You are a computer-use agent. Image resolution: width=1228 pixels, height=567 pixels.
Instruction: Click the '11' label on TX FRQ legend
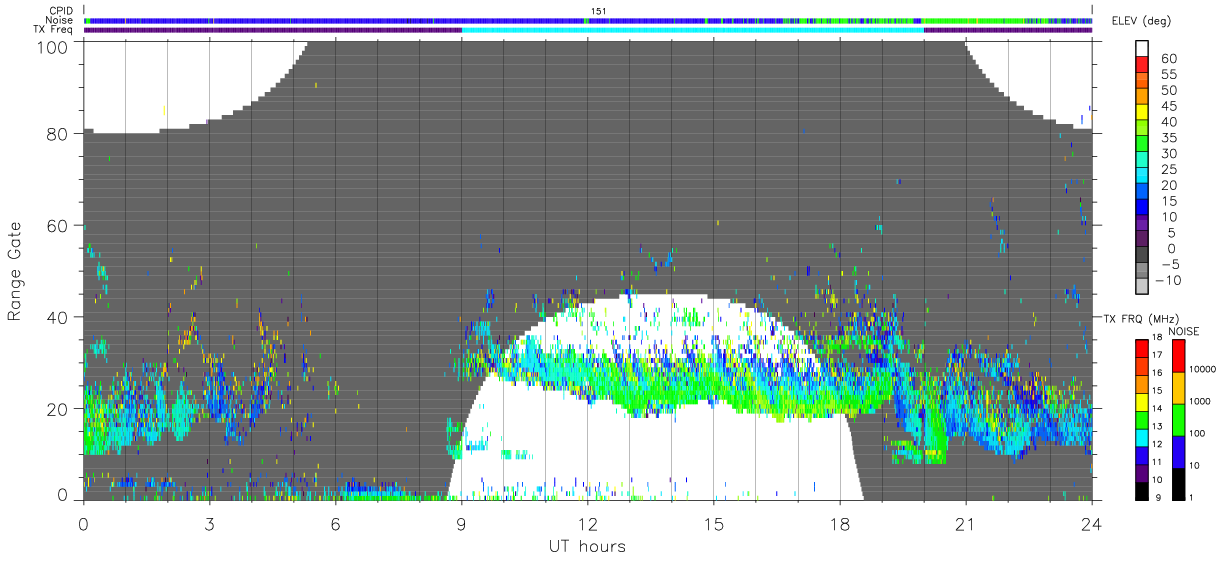click(1158, 462)
